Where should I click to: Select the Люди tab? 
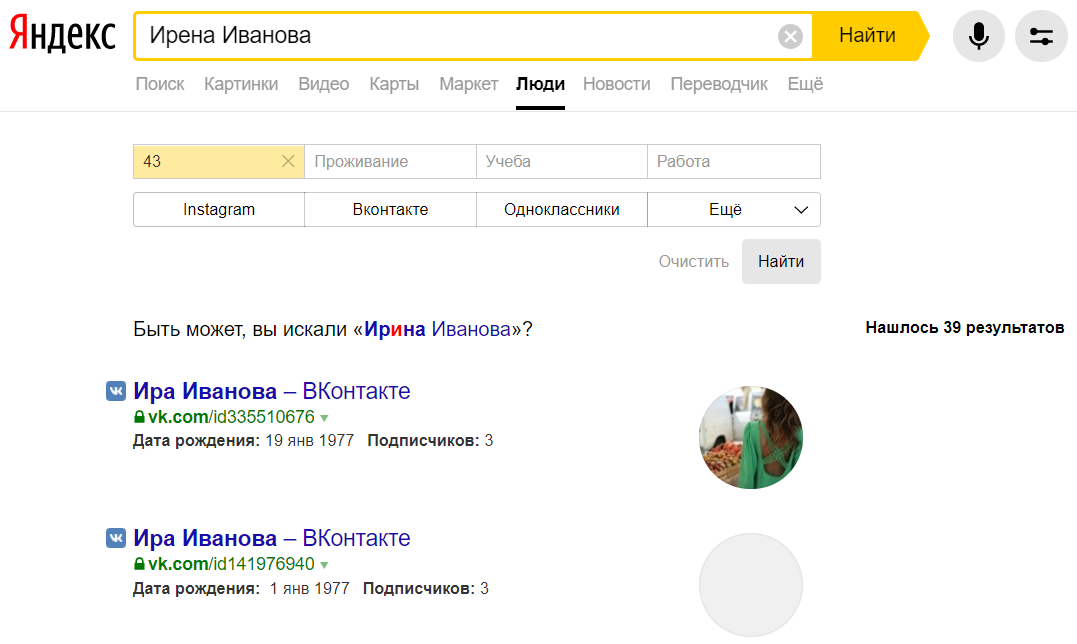541,84
